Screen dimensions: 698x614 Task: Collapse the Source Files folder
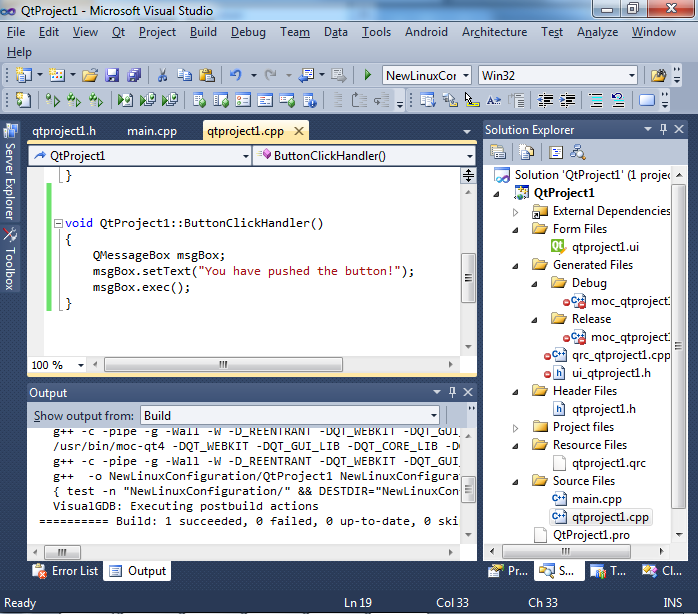pyautogui.click(x=515, y=482)
